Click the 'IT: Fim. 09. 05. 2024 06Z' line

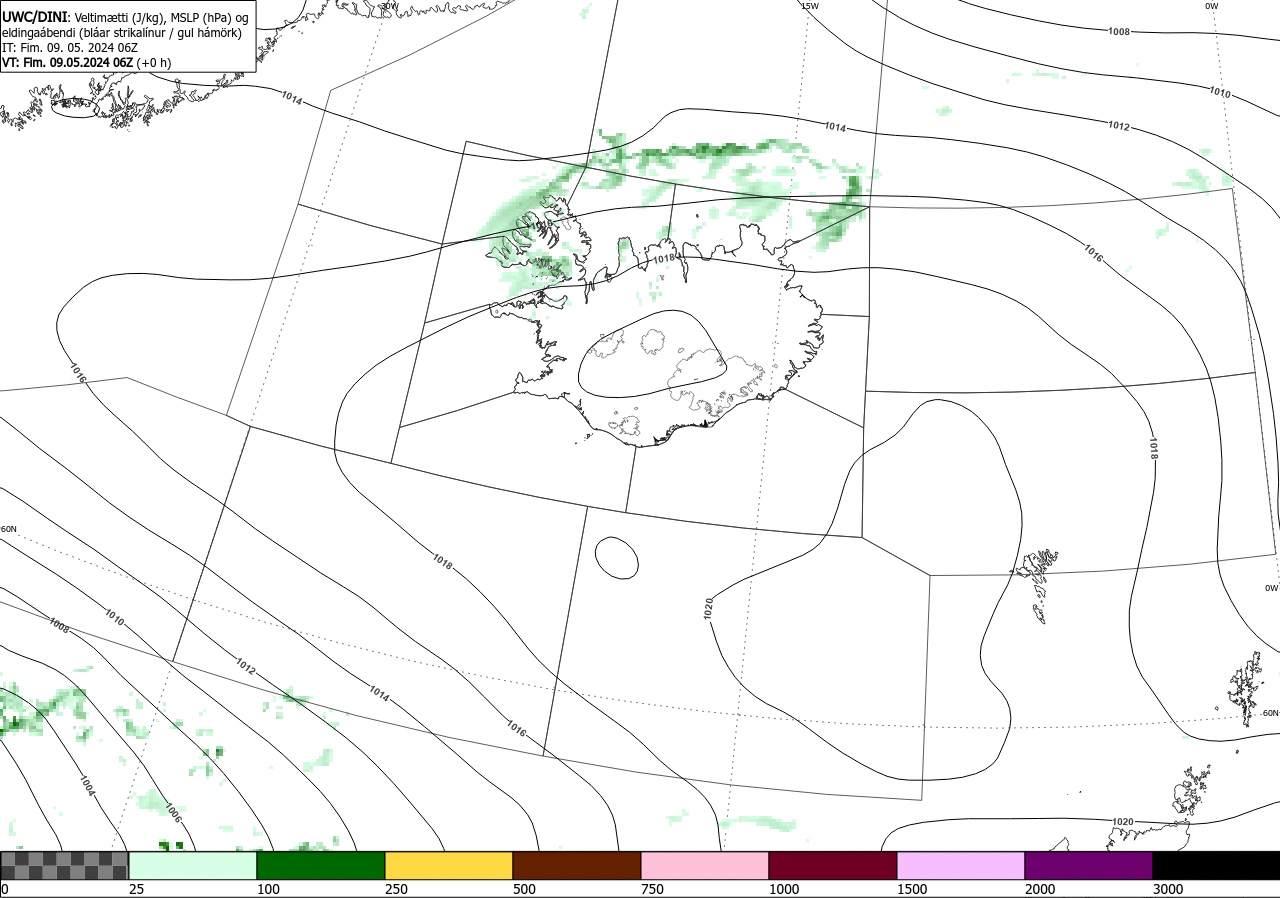click(70, 47)
